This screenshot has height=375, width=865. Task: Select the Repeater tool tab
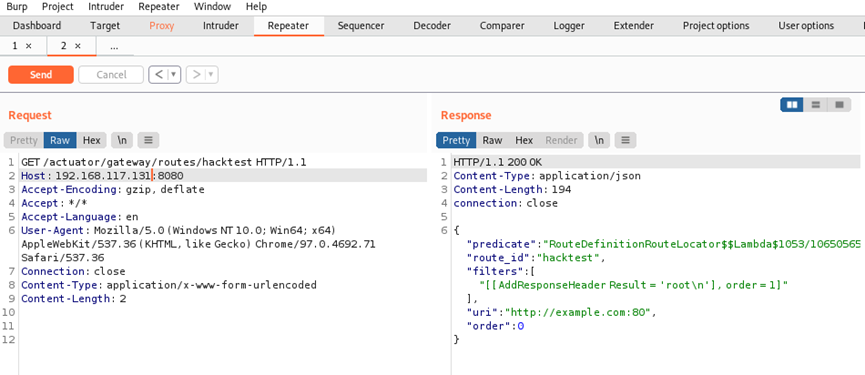tap(289, 26)
